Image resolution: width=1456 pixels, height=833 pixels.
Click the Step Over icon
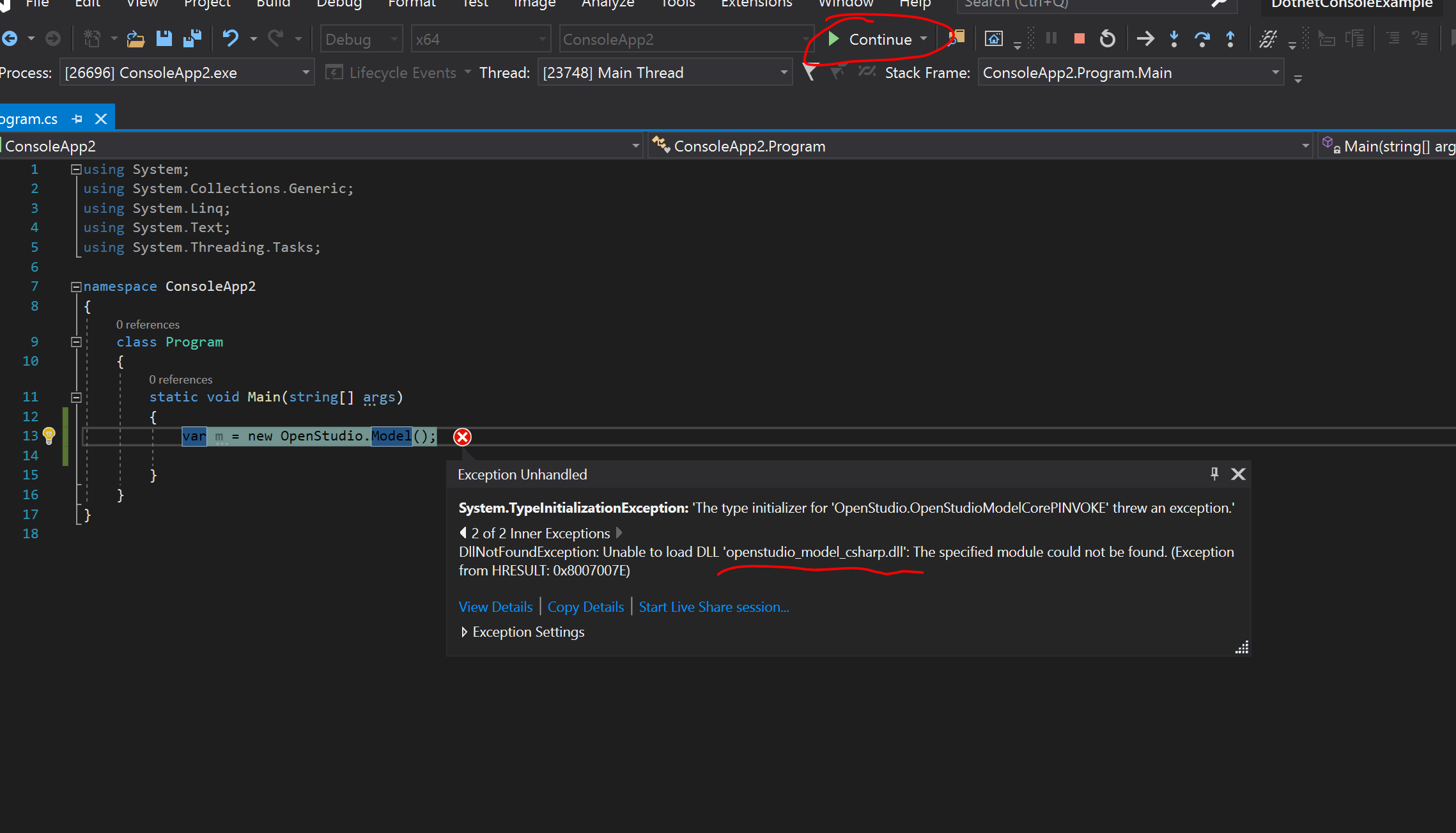coord(1202,38)
